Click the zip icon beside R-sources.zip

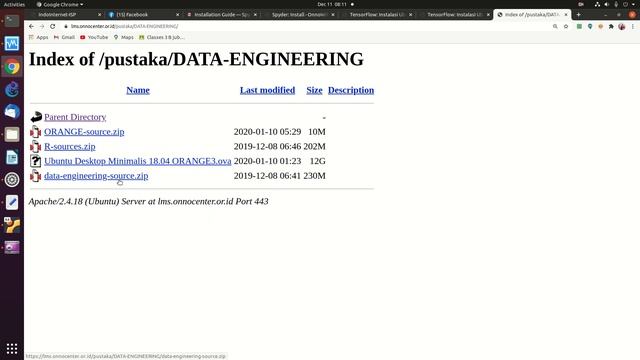pyautogui.click(x=36, y=147)
